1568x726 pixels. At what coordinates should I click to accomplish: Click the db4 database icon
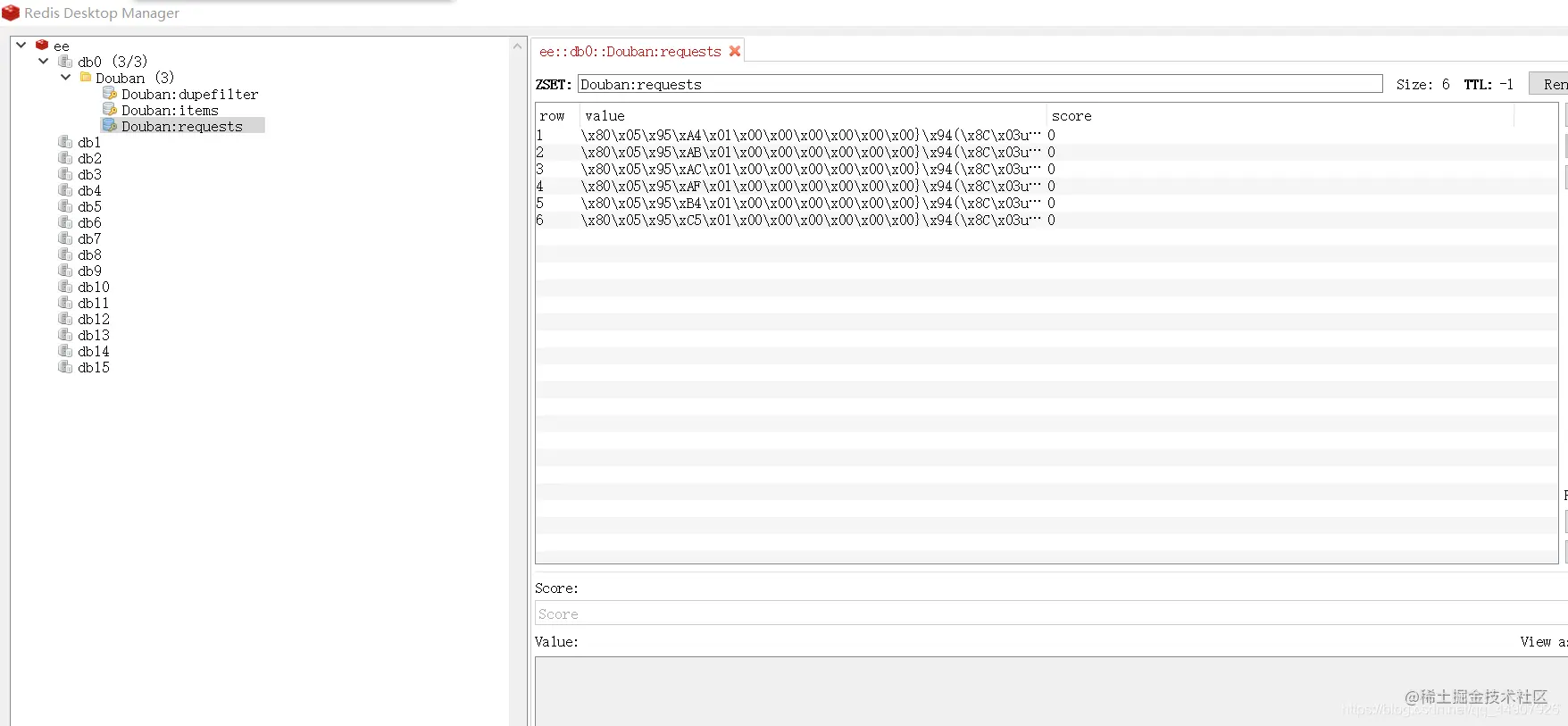coord(65,189)
